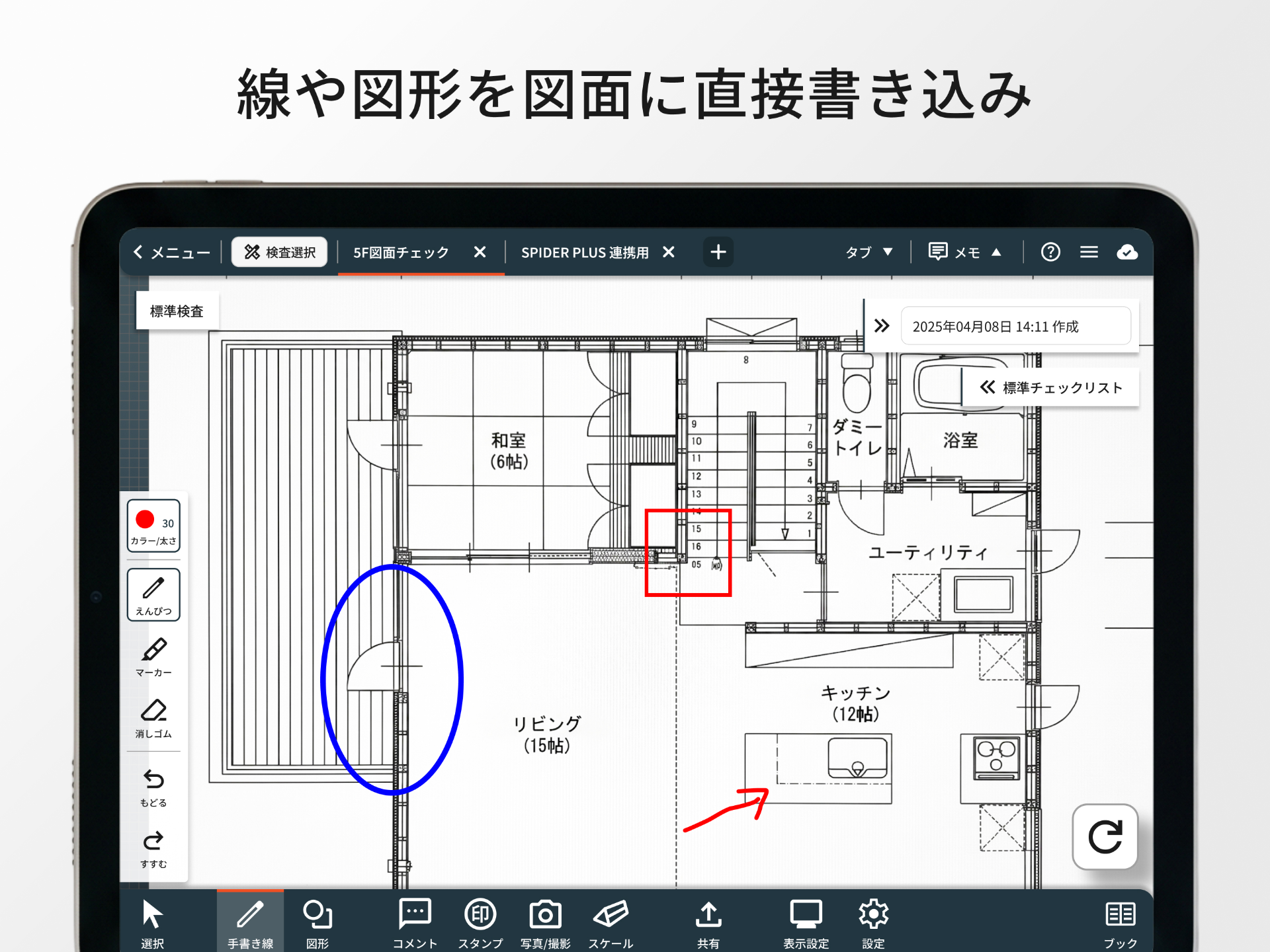This screenshot has width=1270, height=952.
Task: Open 写真/撮影 camera tool
Action: click(545, 923)
